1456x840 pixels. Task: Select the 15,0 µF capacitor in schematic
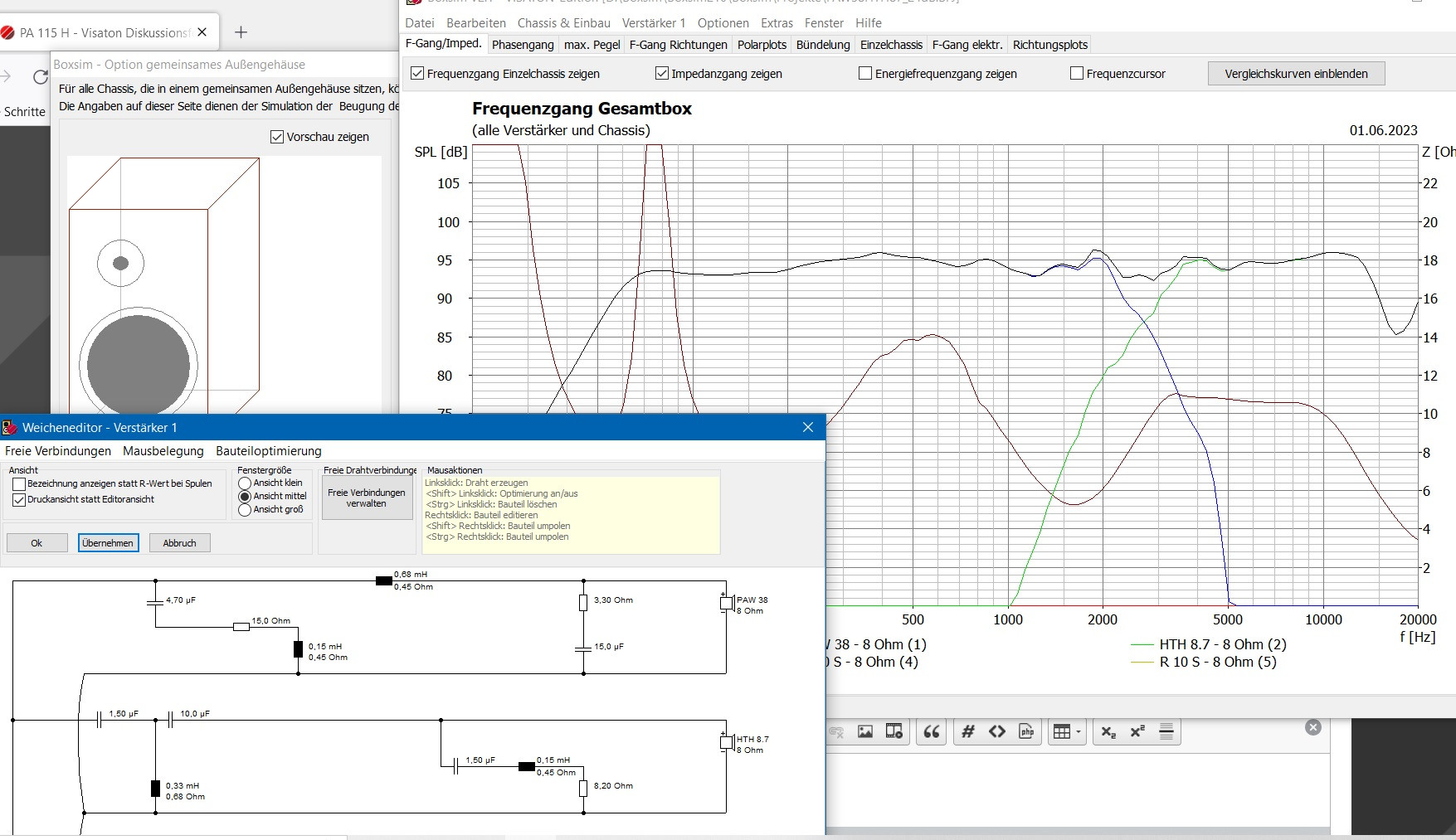click(583, 648)
